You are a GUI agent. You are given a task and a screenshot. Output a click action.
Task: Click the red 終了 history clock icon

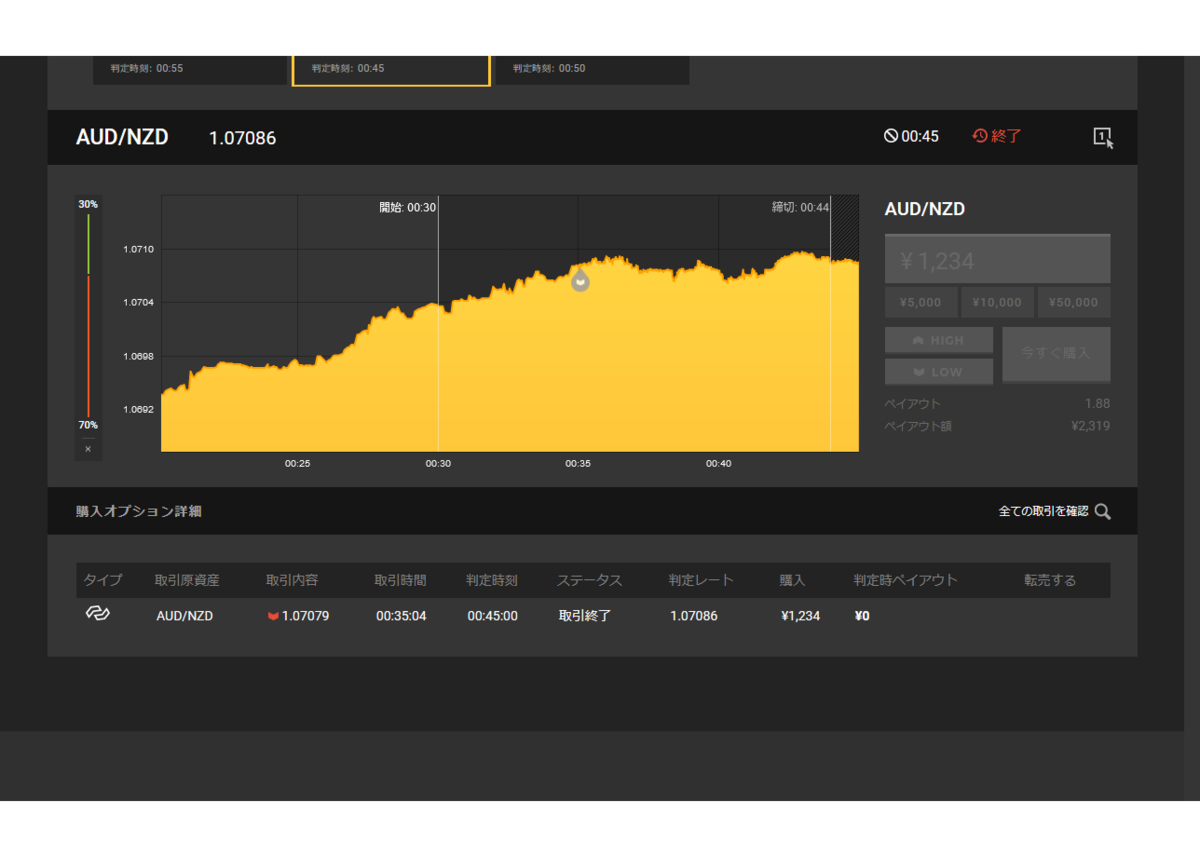[980, 136]
